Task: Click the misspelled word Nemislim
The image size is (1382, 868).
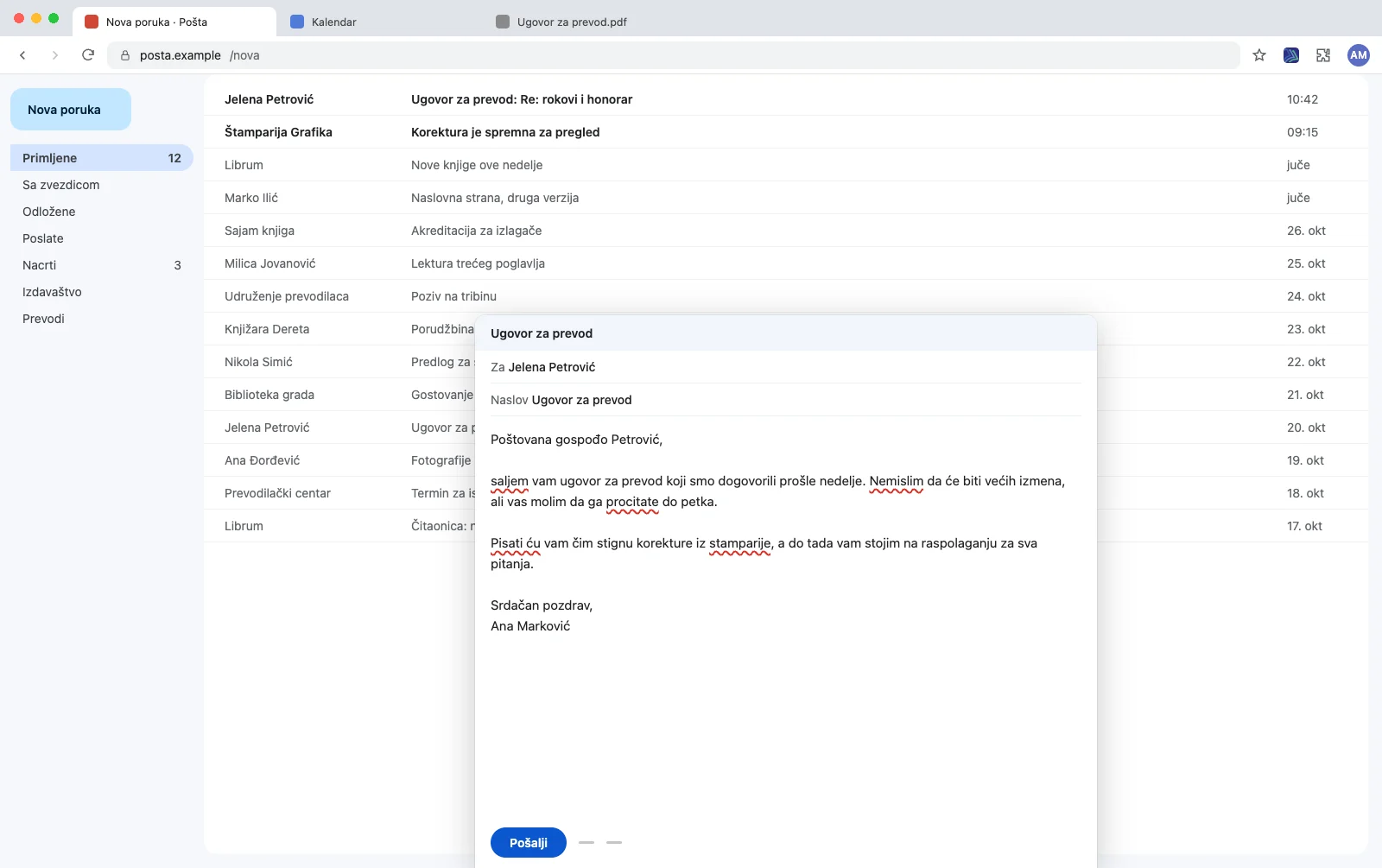Action: click(x=897, y=481)
